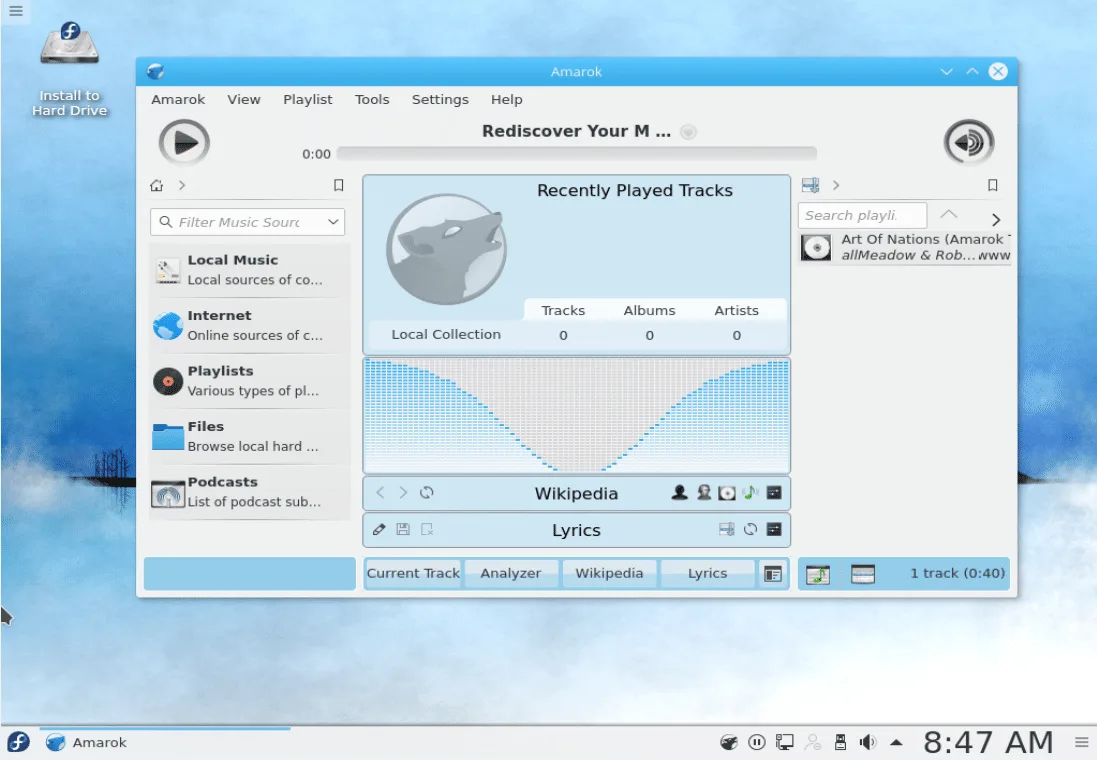1097x760 pixels.
Task: Open the Playlist menu
Action: 307,99
